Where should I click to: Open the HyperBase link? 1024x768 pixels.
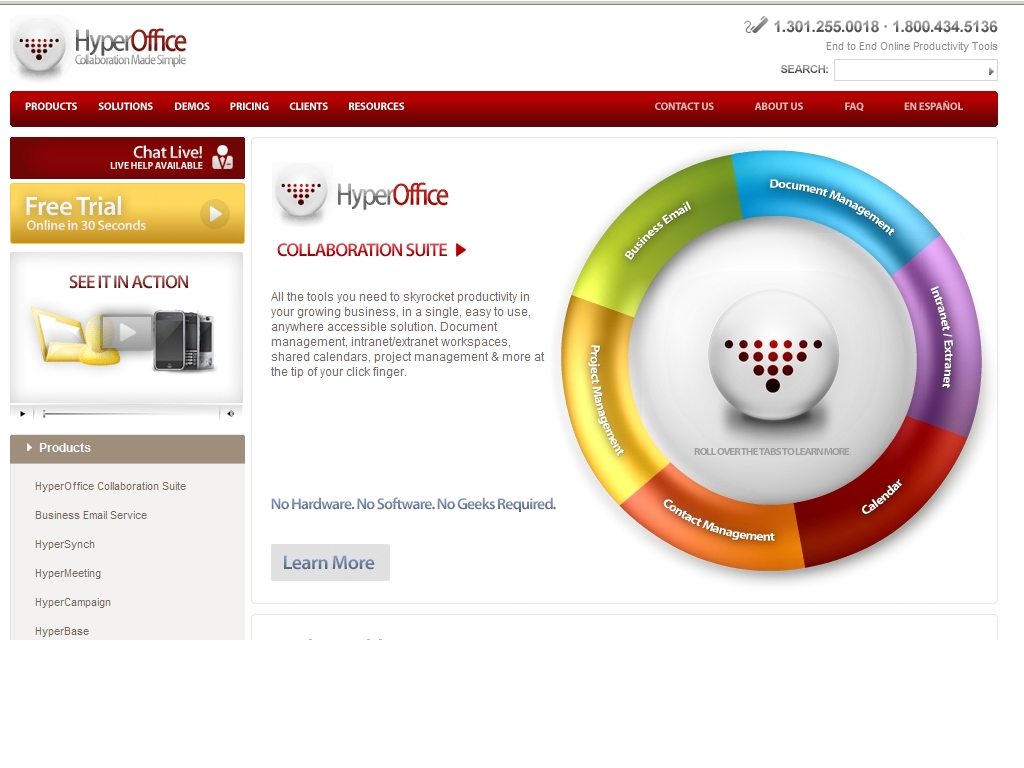pos(62,632)
